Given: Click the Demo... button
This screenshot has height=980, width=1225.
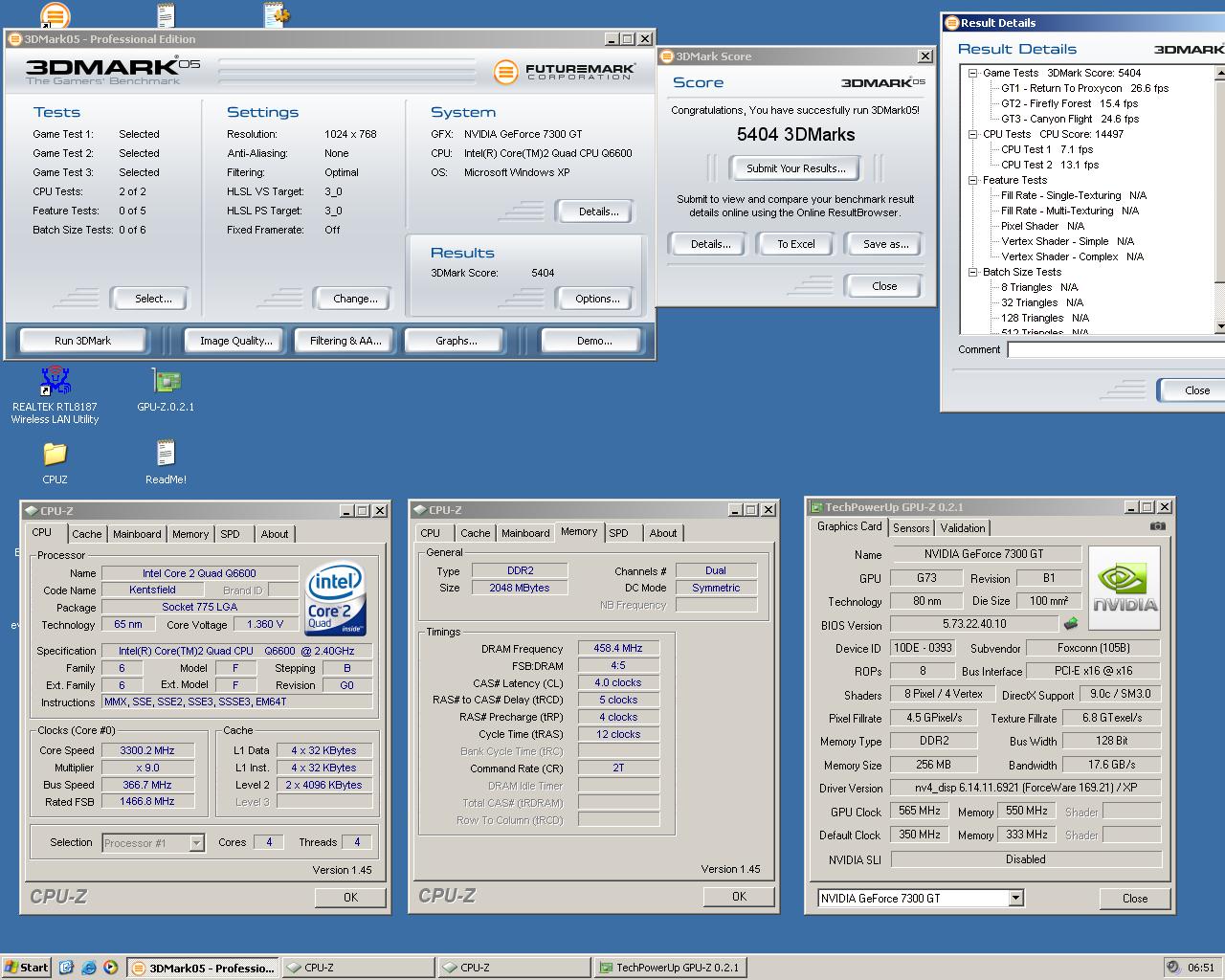Looking at the screenshot, I should (593, 341).
